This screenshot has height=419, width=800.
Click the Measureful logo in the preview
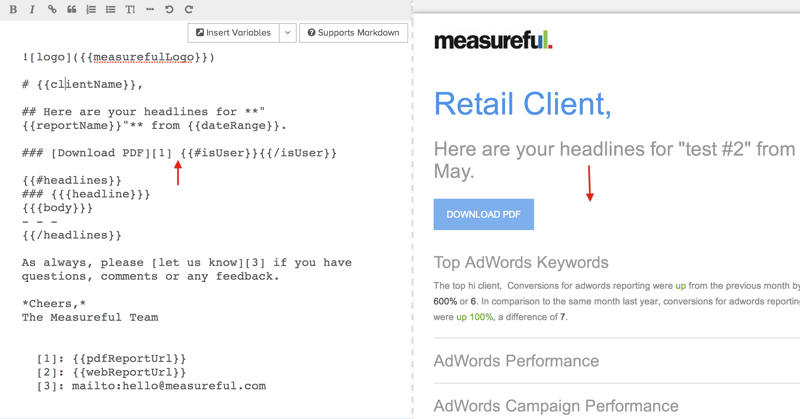tap(492, 41)
